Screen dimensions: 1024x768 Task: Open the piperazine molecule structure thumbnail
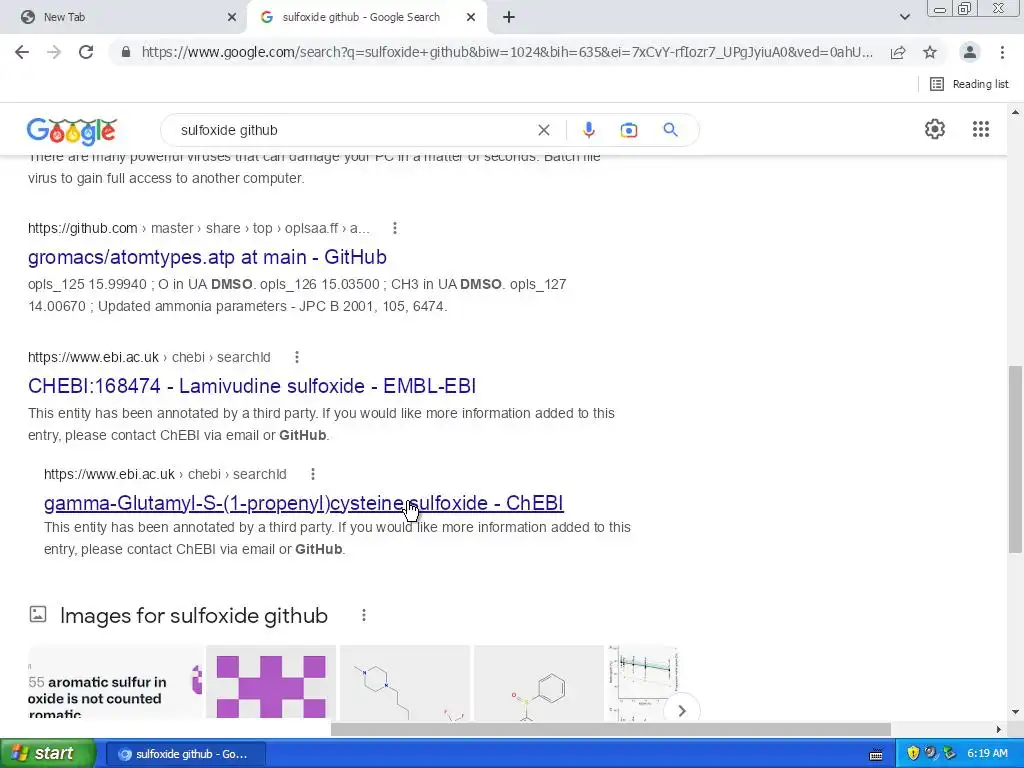coord(405,682)
